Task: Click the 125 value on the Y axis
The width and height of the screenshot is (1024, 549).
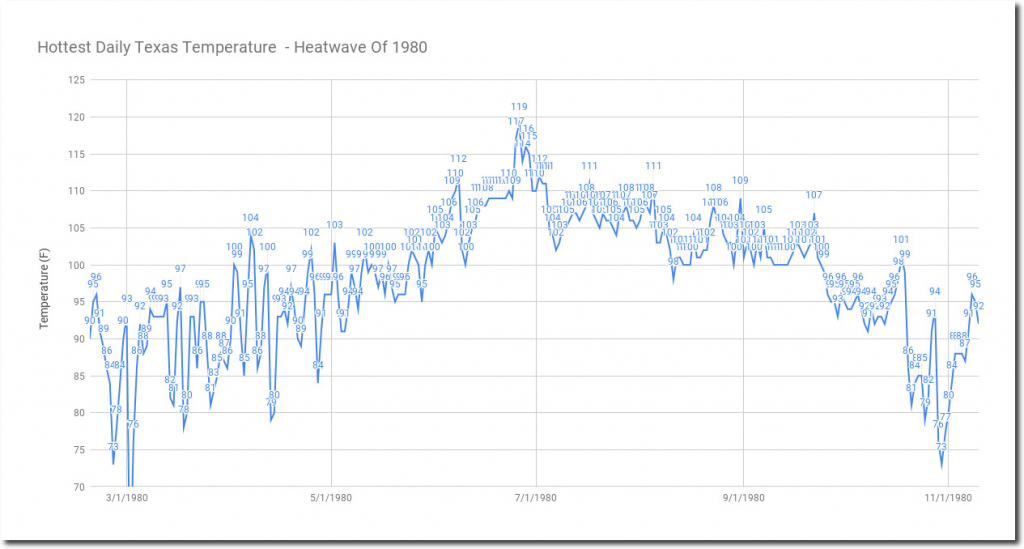Action: tap(76, 80)
